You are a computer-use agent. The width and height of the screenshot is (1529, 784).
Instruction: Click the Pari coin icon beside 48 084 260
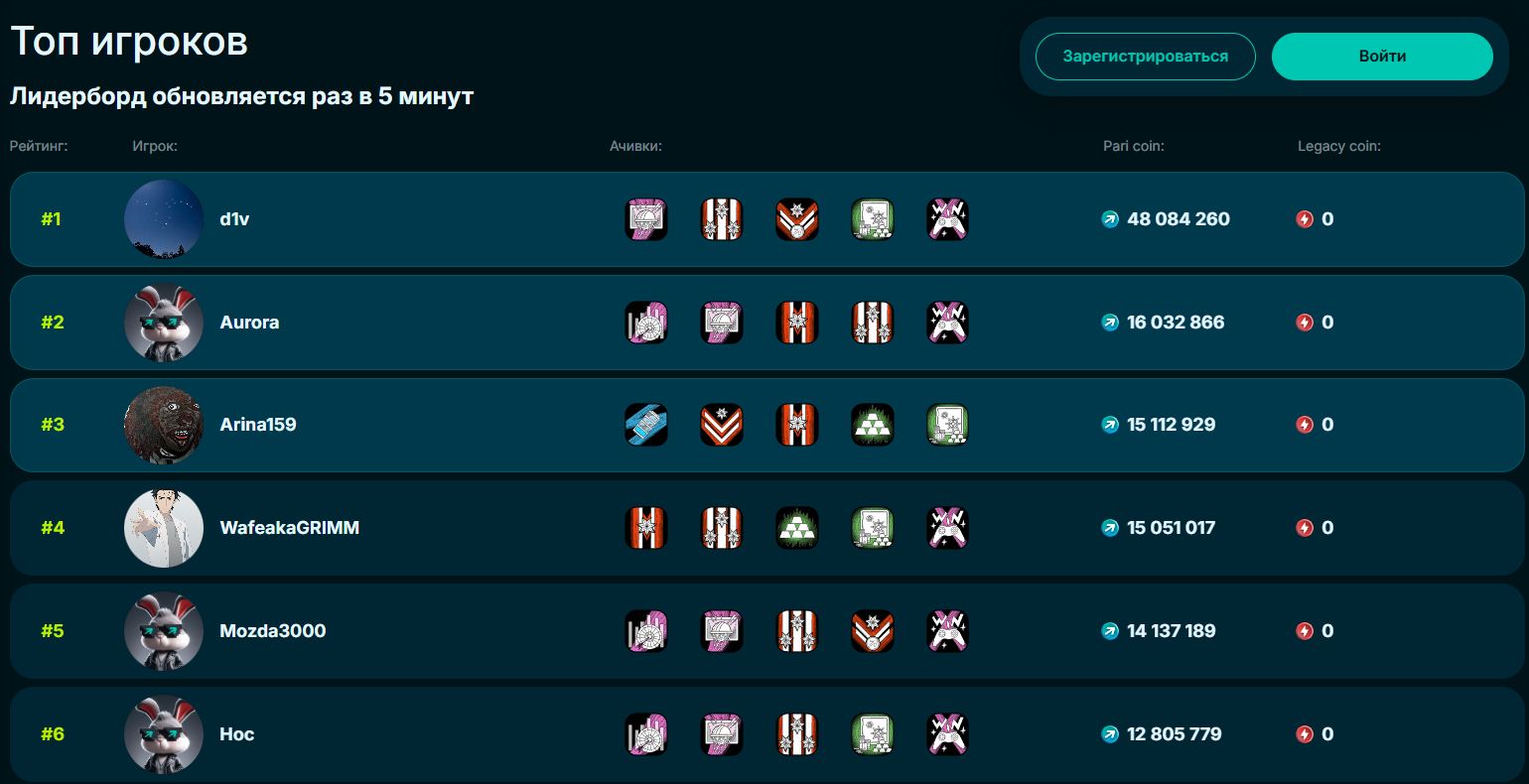click(1111, 219)
